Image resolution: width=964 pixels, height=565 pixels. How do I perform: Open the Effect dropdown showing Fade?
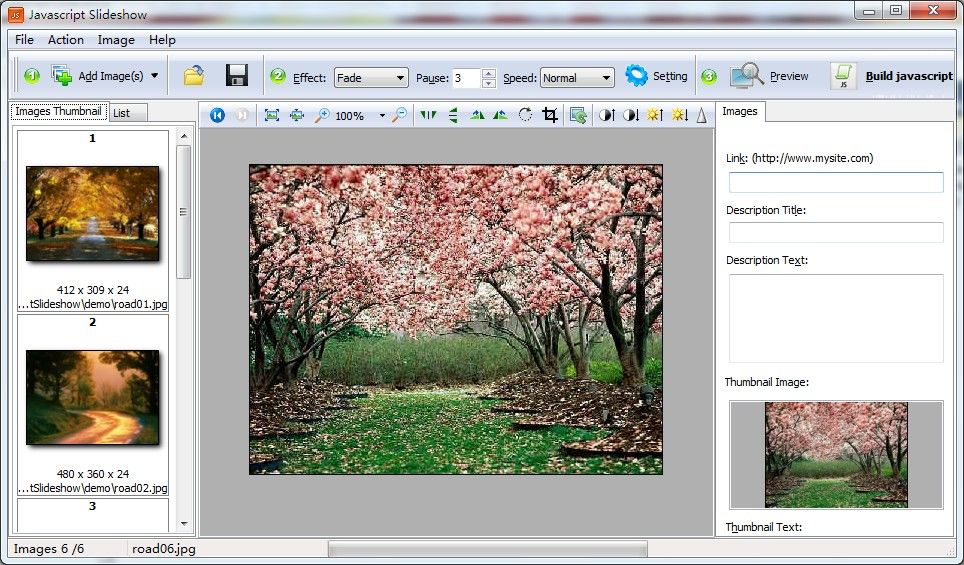(371, 78)
